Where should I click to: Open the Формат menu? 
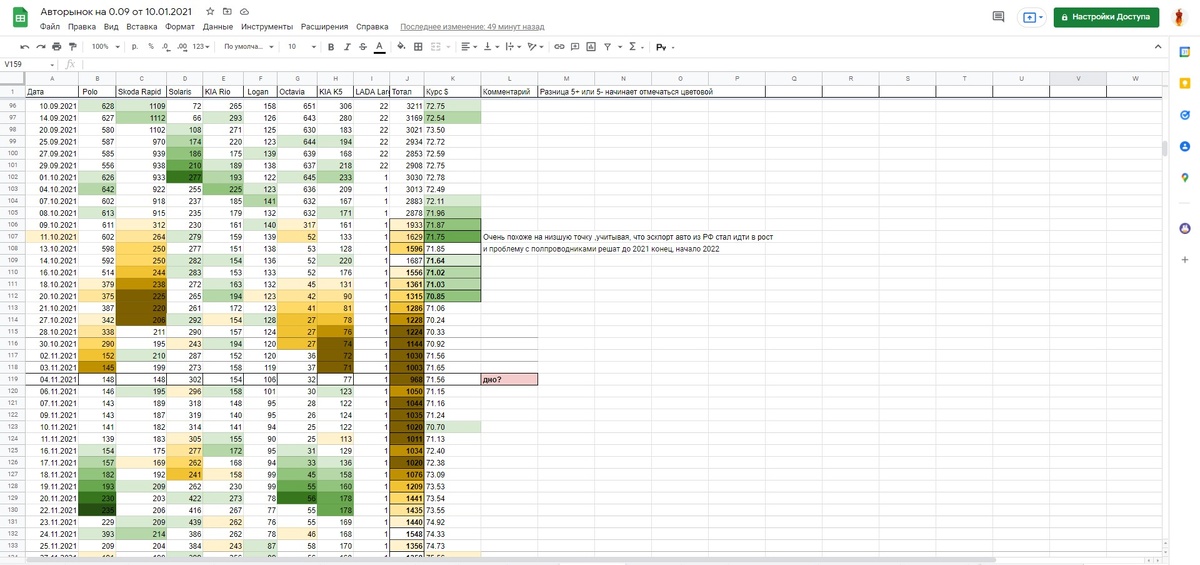pos(180,27)
